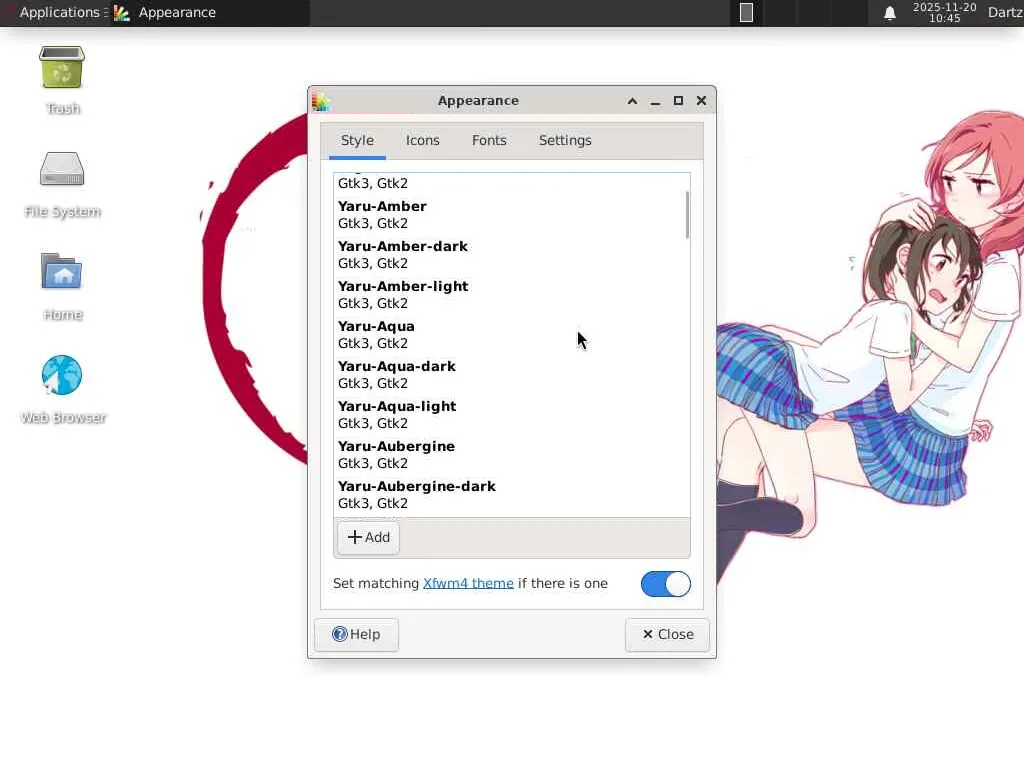This screenshot has width=1024, height=768.
Task: Open the Trash desktop icon
Action: point(62,79)
